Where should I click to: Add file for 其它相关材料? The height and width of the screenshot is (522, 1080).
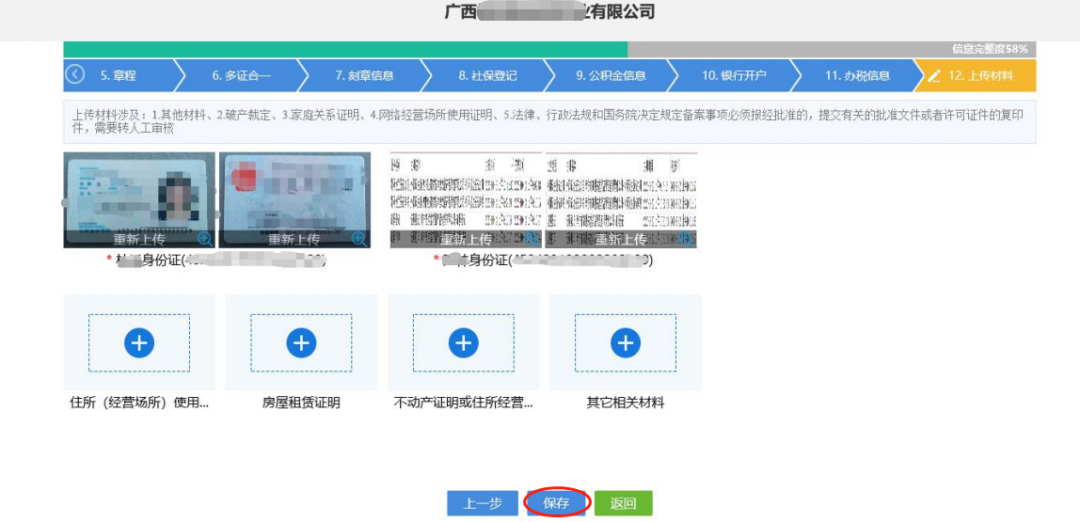click(625, 343)
